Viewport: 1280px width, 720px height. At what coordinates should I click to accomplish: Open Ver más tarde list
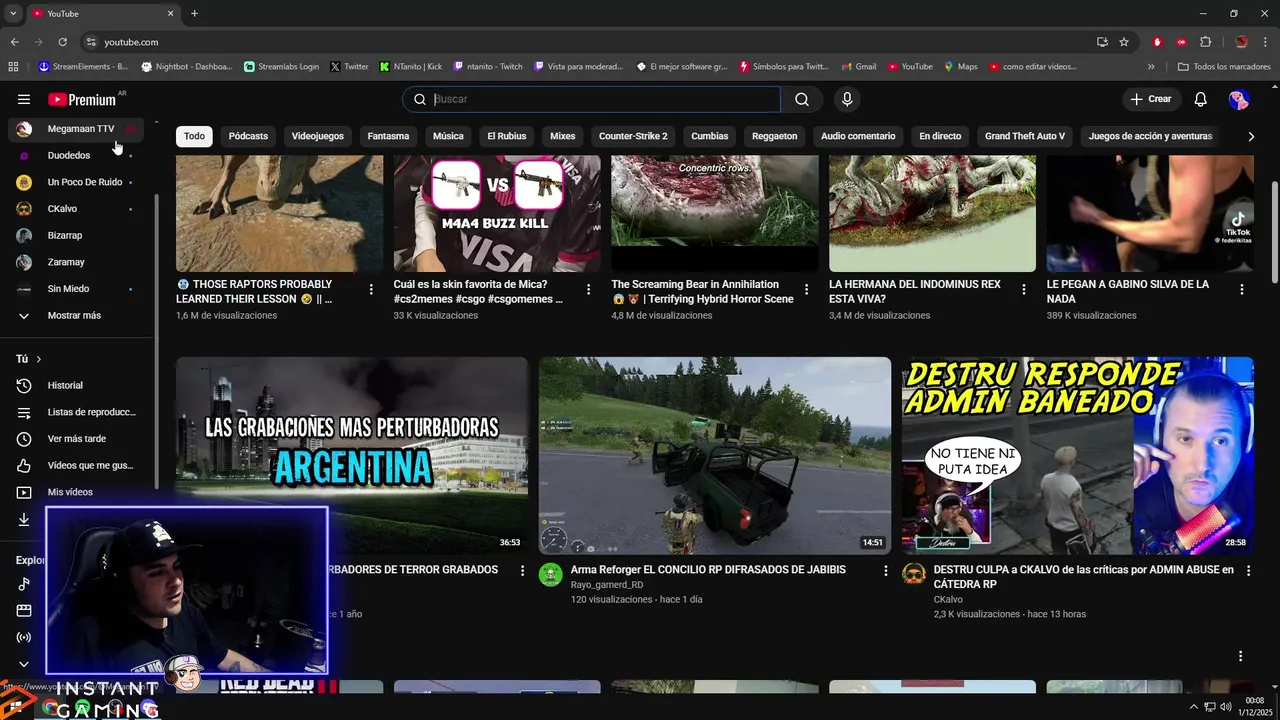coord(78,439)
